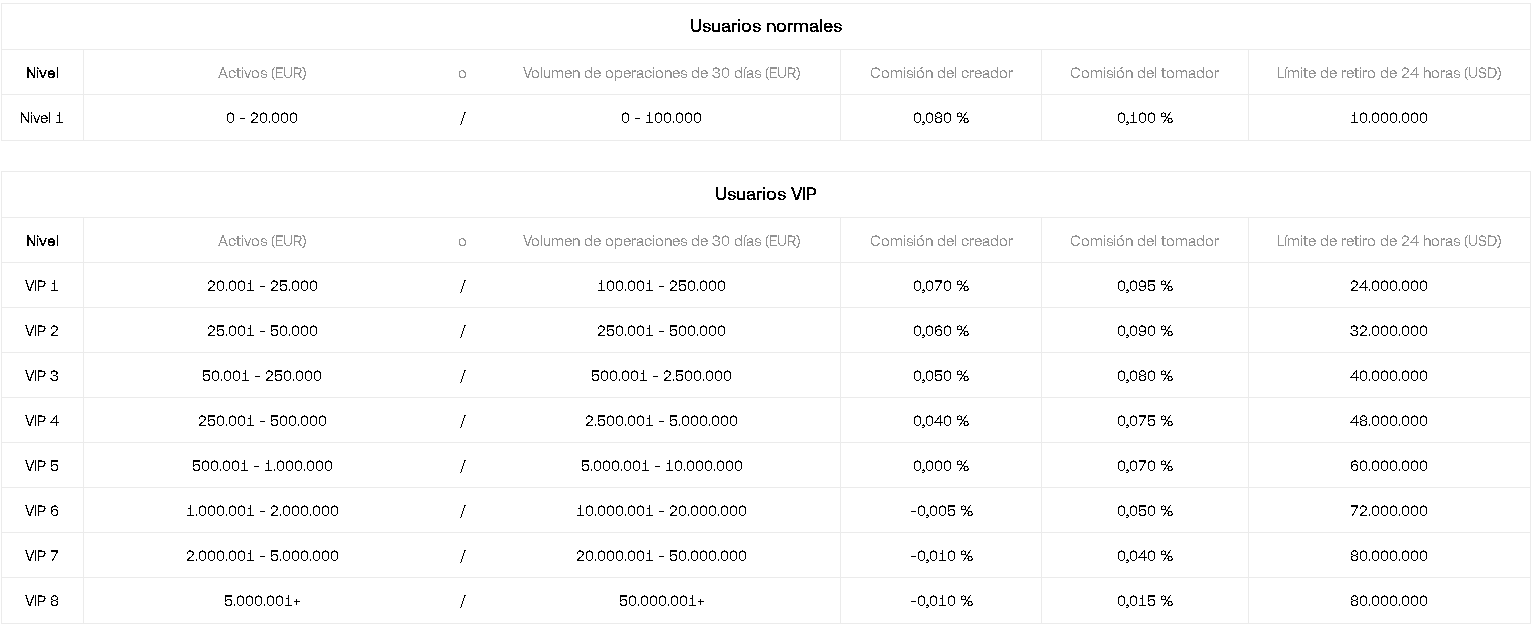The image size is (1533, 629).
Task: Select the "VIP 8" row label
Action: click(x=42, y=601)
